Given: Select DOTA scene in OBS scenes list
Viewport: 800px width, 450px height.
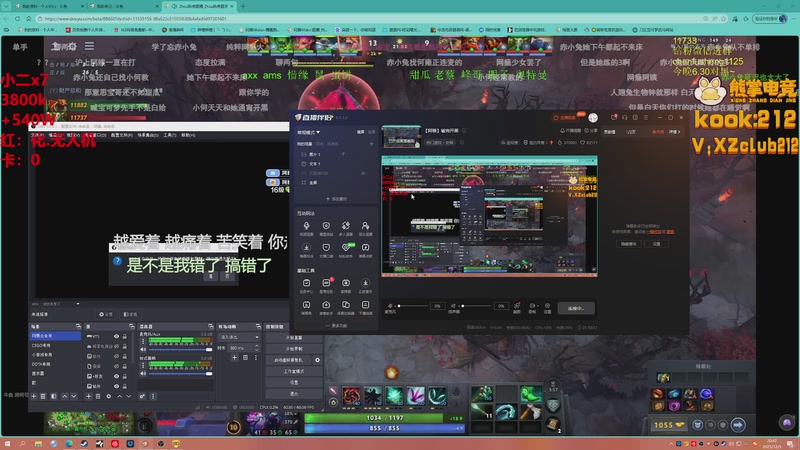Looking at the screenshot, I should pos(41,364).
